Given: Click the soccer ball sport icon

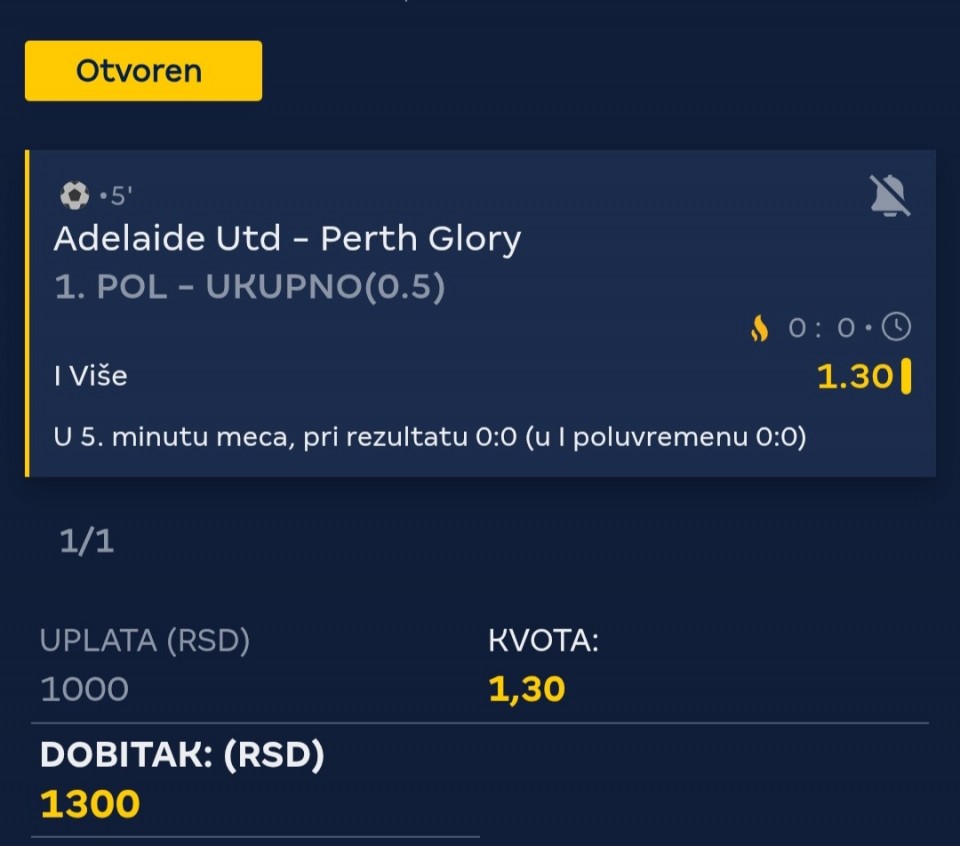Looking at the screenshot, I should 74,196.
